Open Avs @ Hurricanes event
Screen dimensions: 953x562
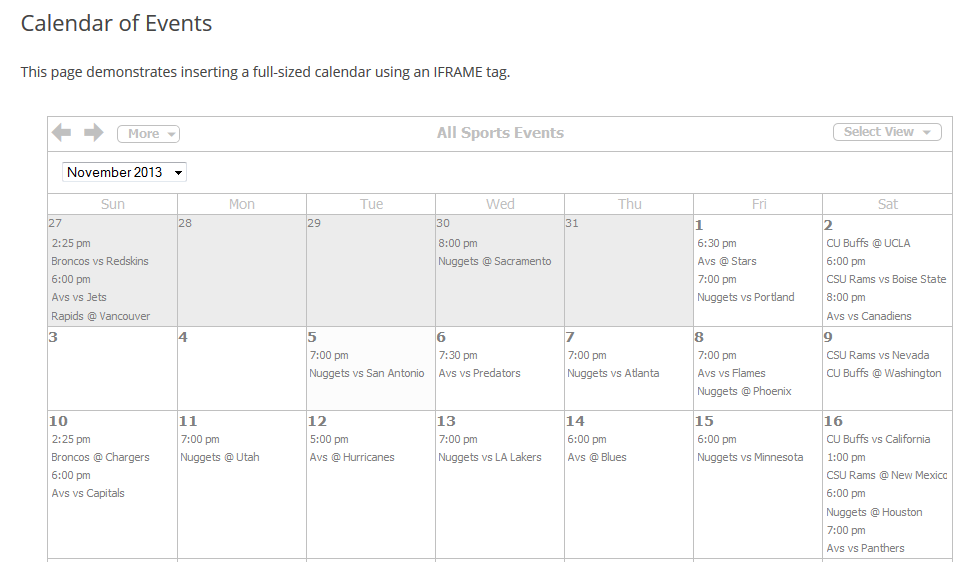tap(352, 457)
